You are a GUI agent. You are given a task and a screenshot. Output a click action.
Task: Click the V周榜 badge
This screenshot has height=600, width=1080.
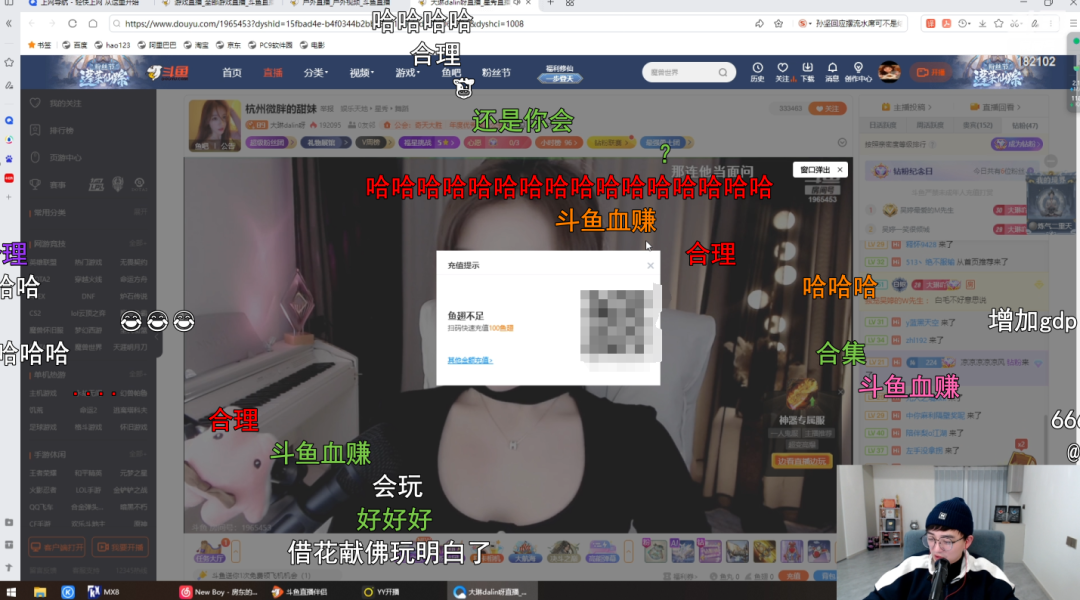pyautogui.click(x=373, y=143)
